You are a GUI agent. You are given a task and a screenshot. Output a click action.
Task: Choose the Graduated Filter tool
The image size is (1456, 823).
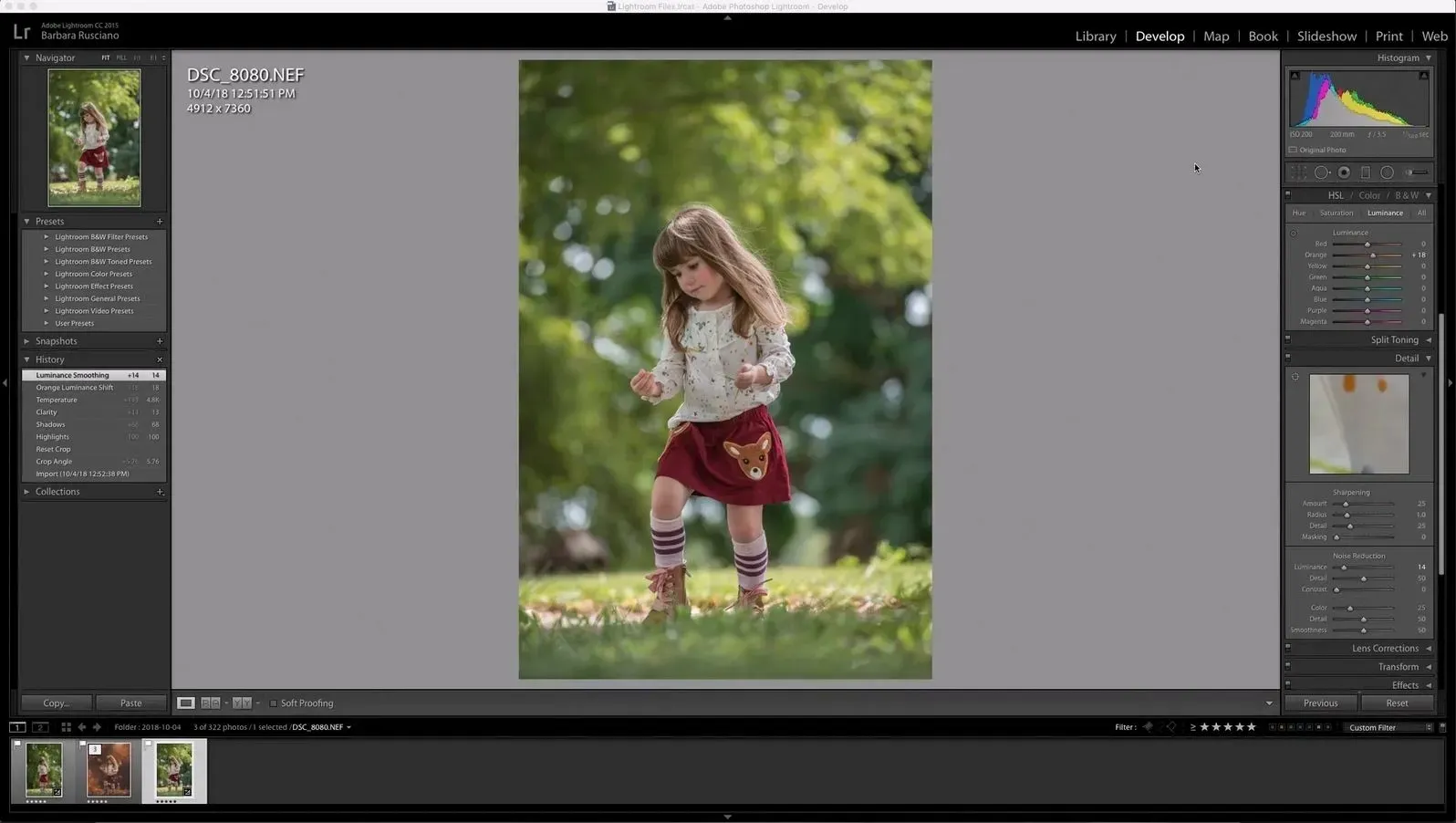(1366, 172)
